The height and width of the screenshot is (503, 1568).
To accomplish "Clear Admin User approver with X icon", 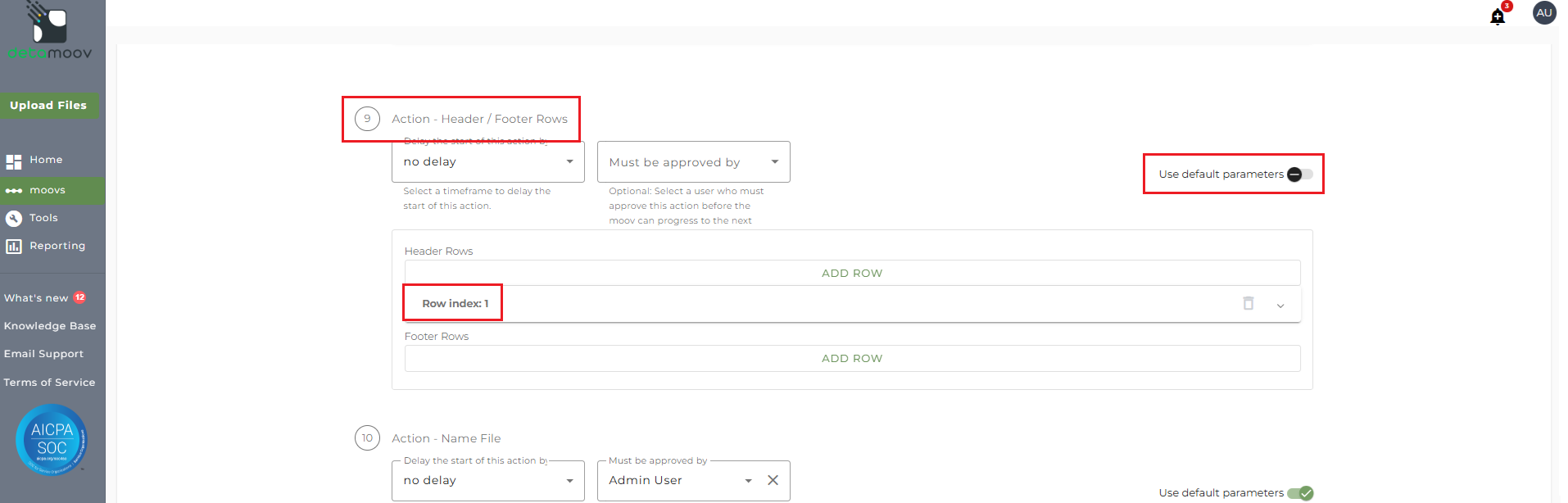I will (773, 480).
